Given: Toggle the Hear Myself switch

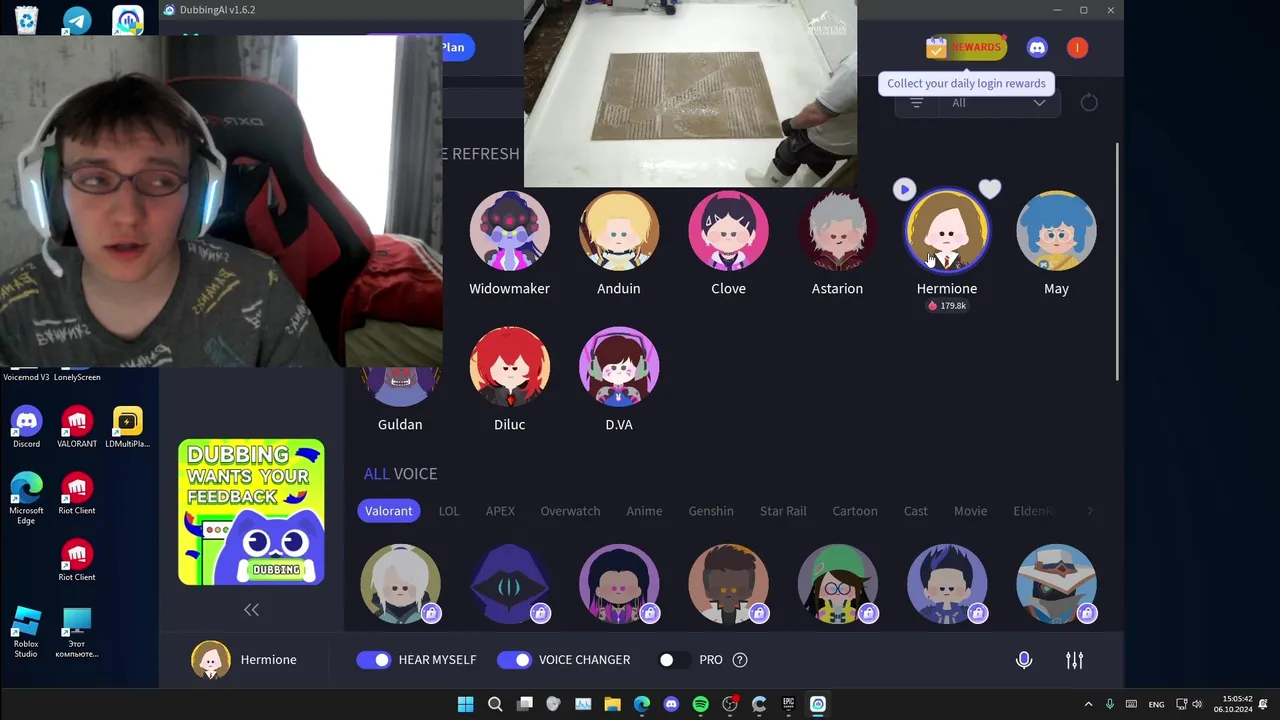Looking at the screenshot, I should 374,660.
